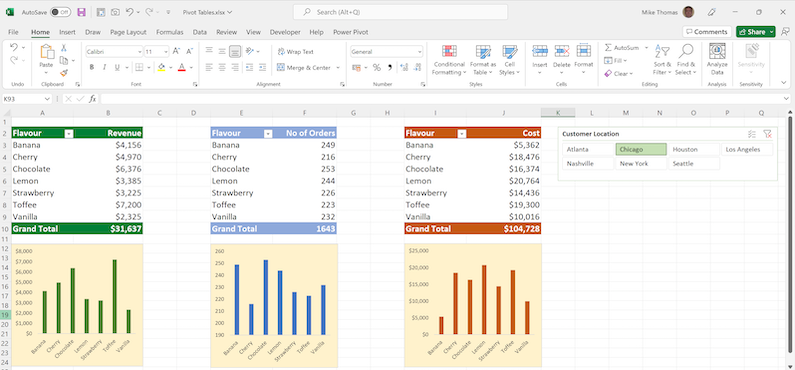This screenshot has width=795, height=370.
Task: Open Format as Table gallery
Action: [x=483, y=60]
